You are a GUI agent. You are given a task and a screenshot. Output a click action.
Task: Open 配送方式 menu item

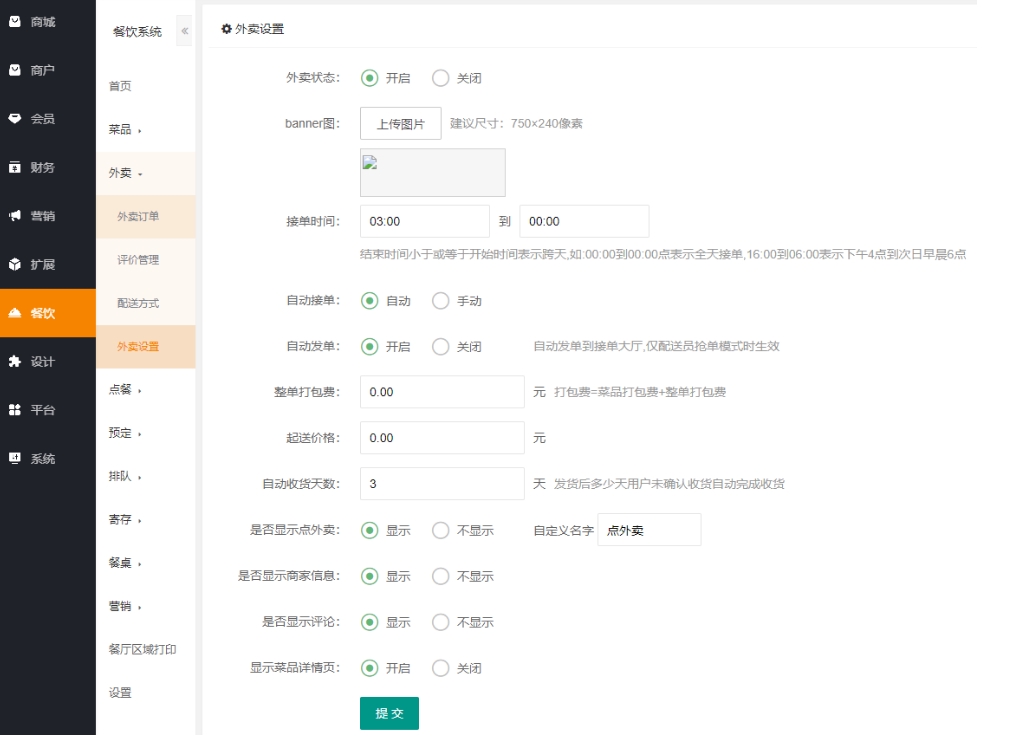[138, 303]
